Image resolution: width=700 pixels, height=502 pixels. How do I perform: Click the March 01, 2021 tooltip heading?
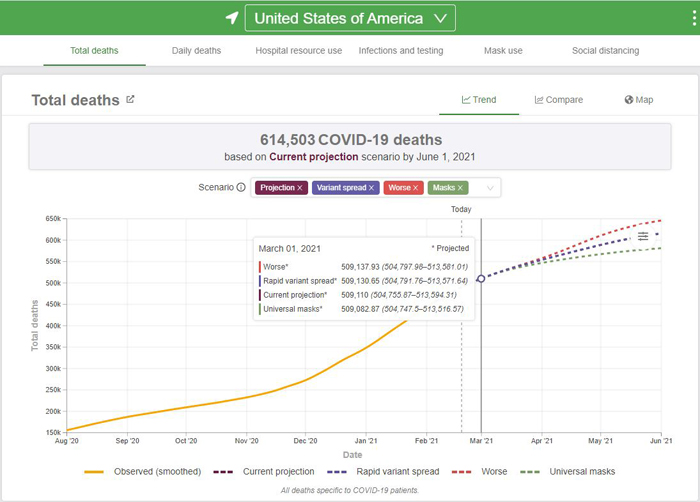289,249
